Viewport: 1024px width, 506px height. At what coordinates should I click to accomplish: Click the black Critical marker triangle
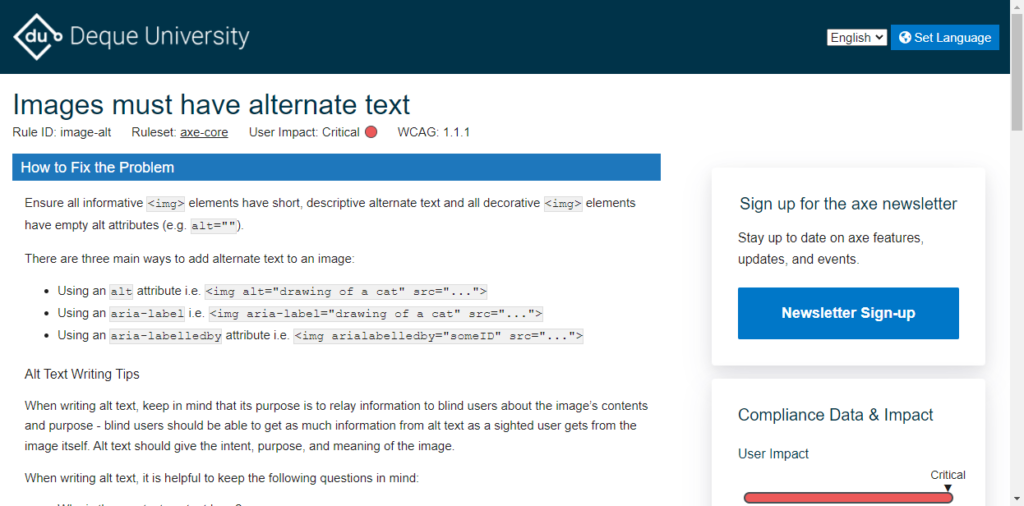coord(948,488)
